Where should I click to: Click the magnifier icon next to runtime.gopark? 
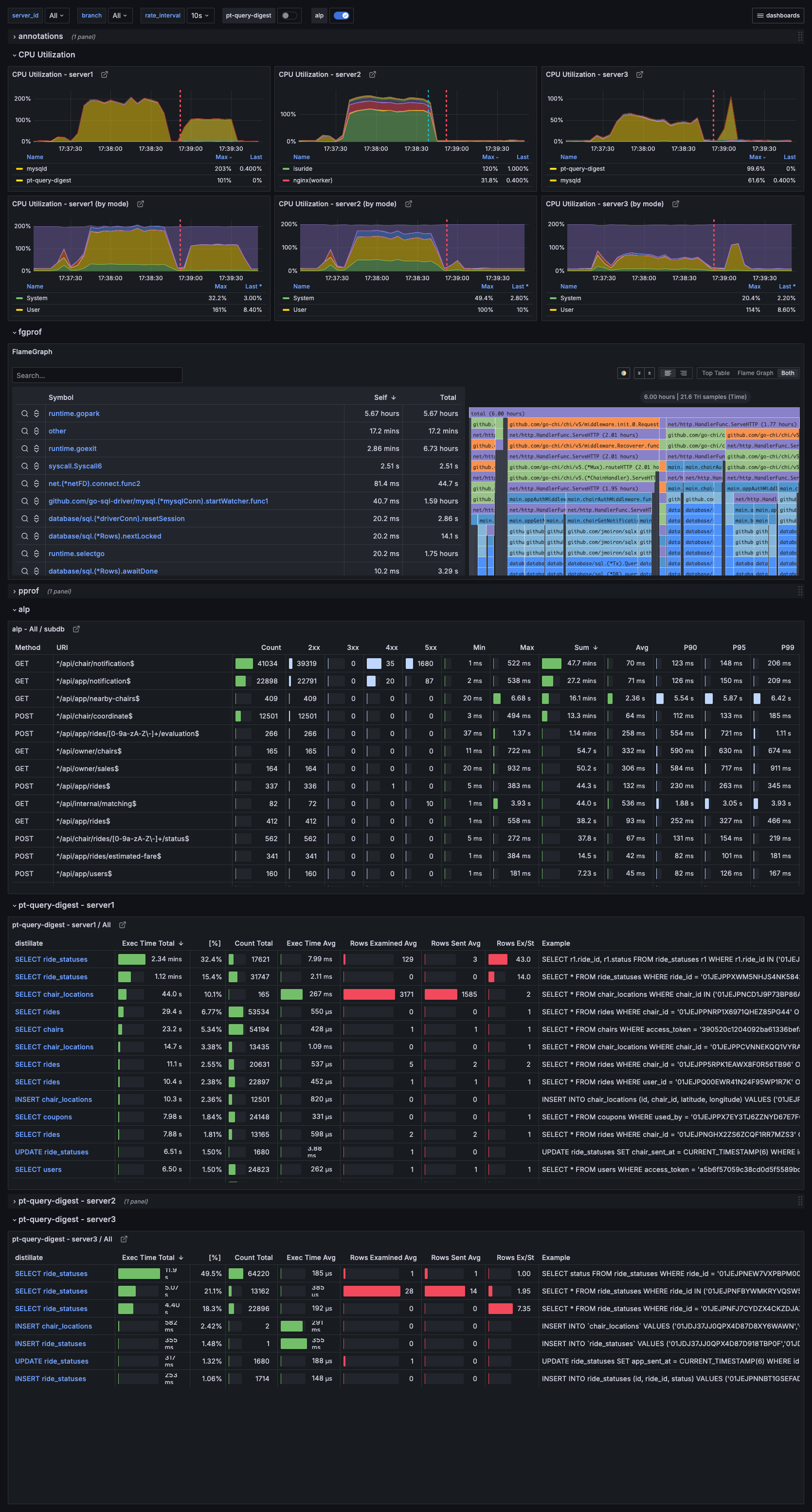tap(25, 413)
